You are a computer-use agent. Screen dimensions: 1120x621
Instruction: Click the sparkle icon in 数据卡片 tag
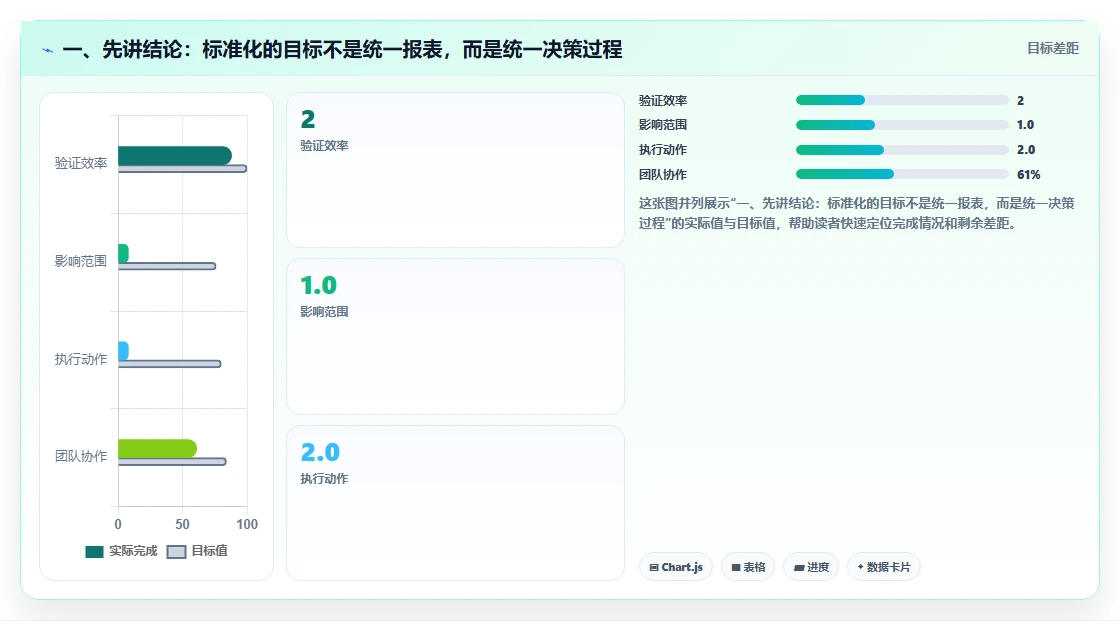860,567
